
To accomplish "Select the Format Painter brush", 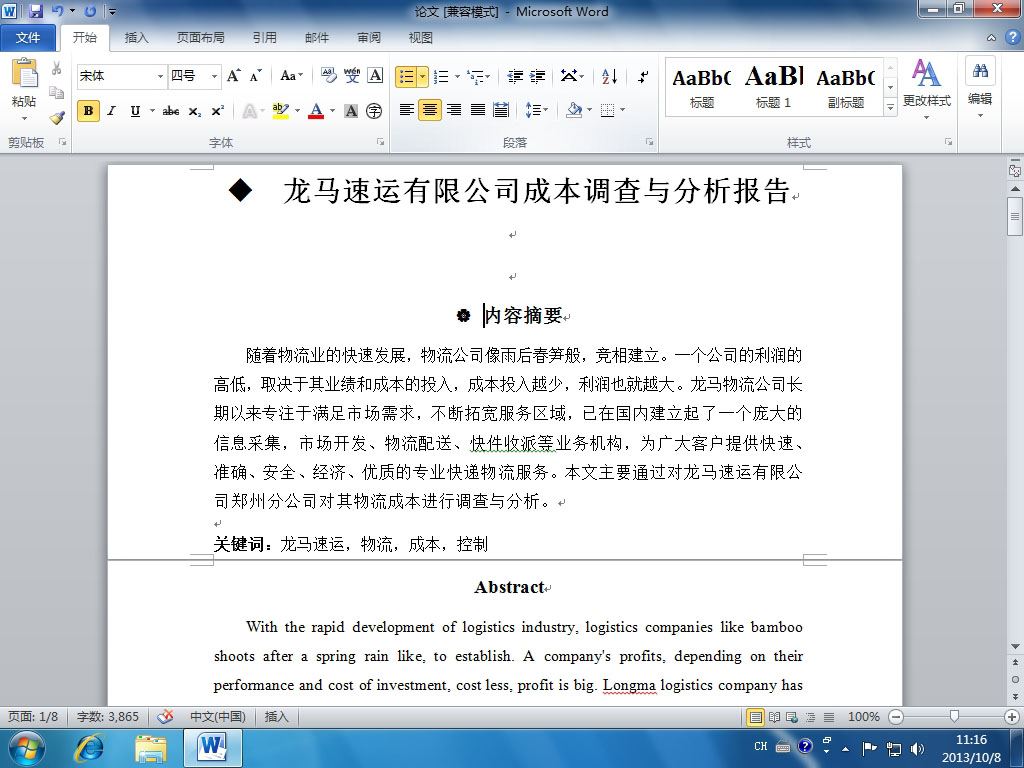I will point(57,118).
